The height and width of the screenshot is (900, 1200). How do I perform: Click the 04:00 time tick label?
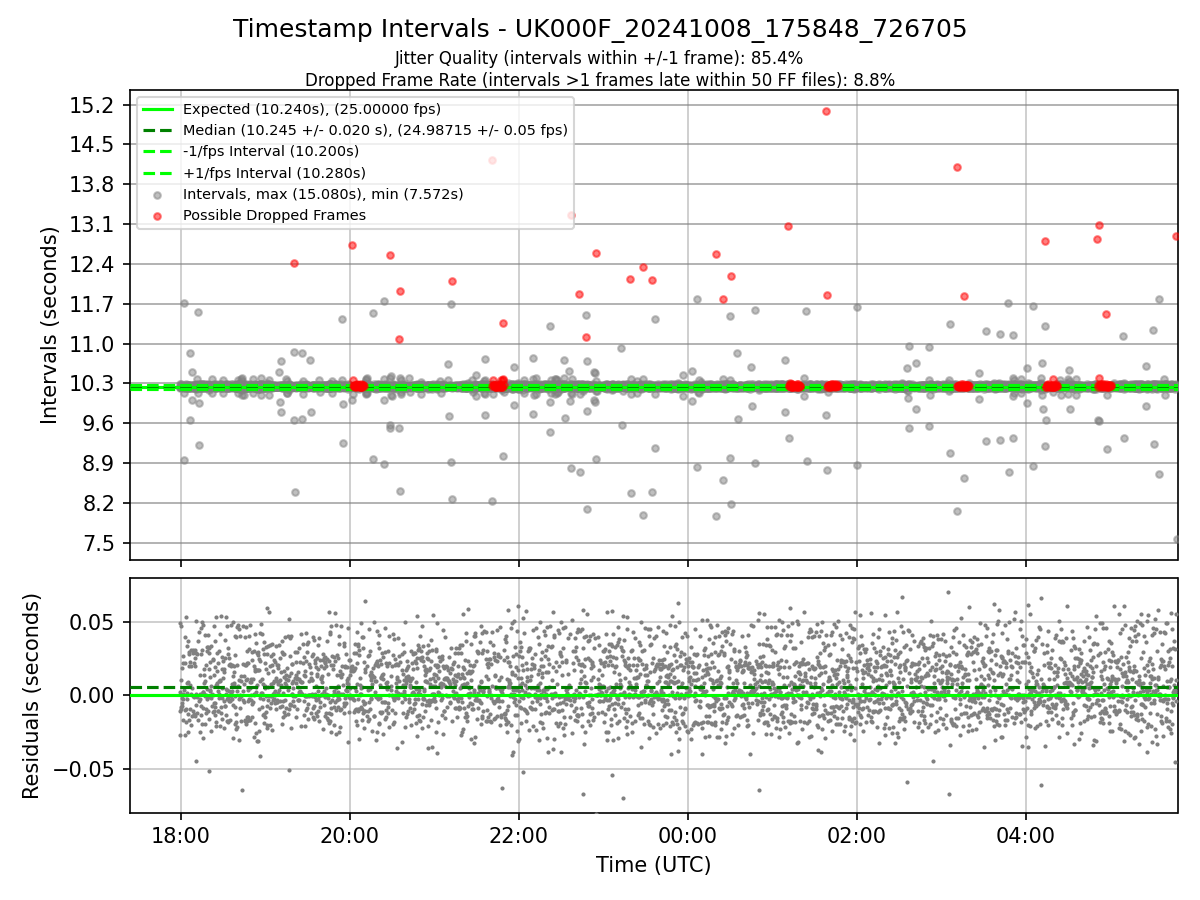click(1026, 834)
